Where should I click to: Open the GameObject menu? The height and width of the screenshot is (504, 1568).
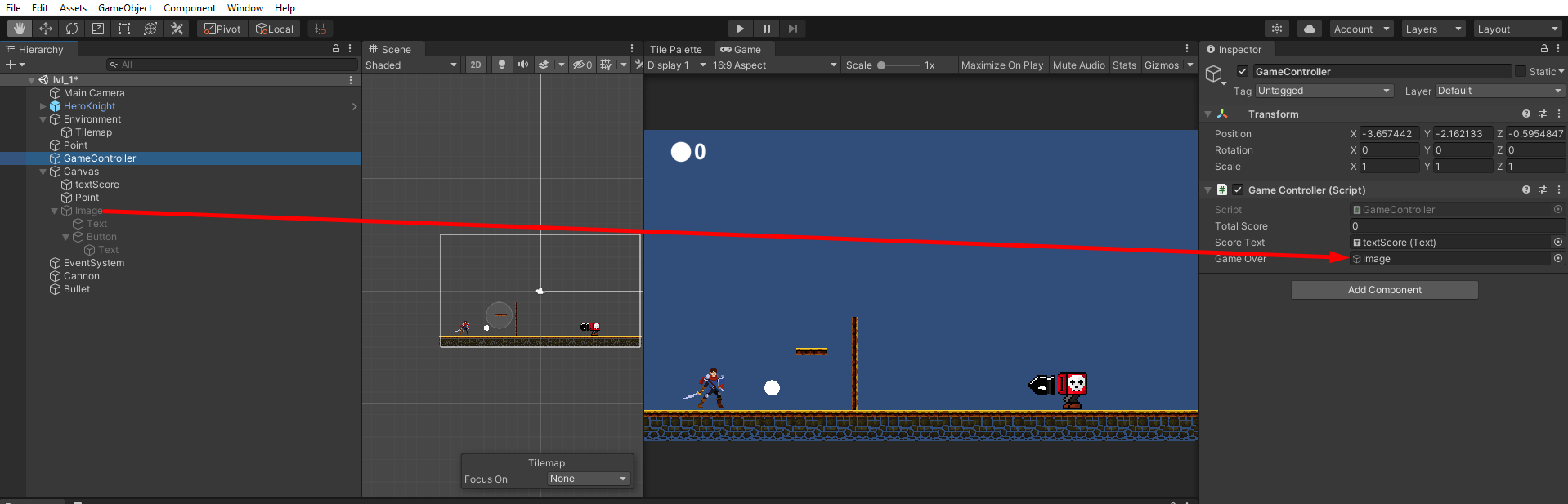(125, 7)
